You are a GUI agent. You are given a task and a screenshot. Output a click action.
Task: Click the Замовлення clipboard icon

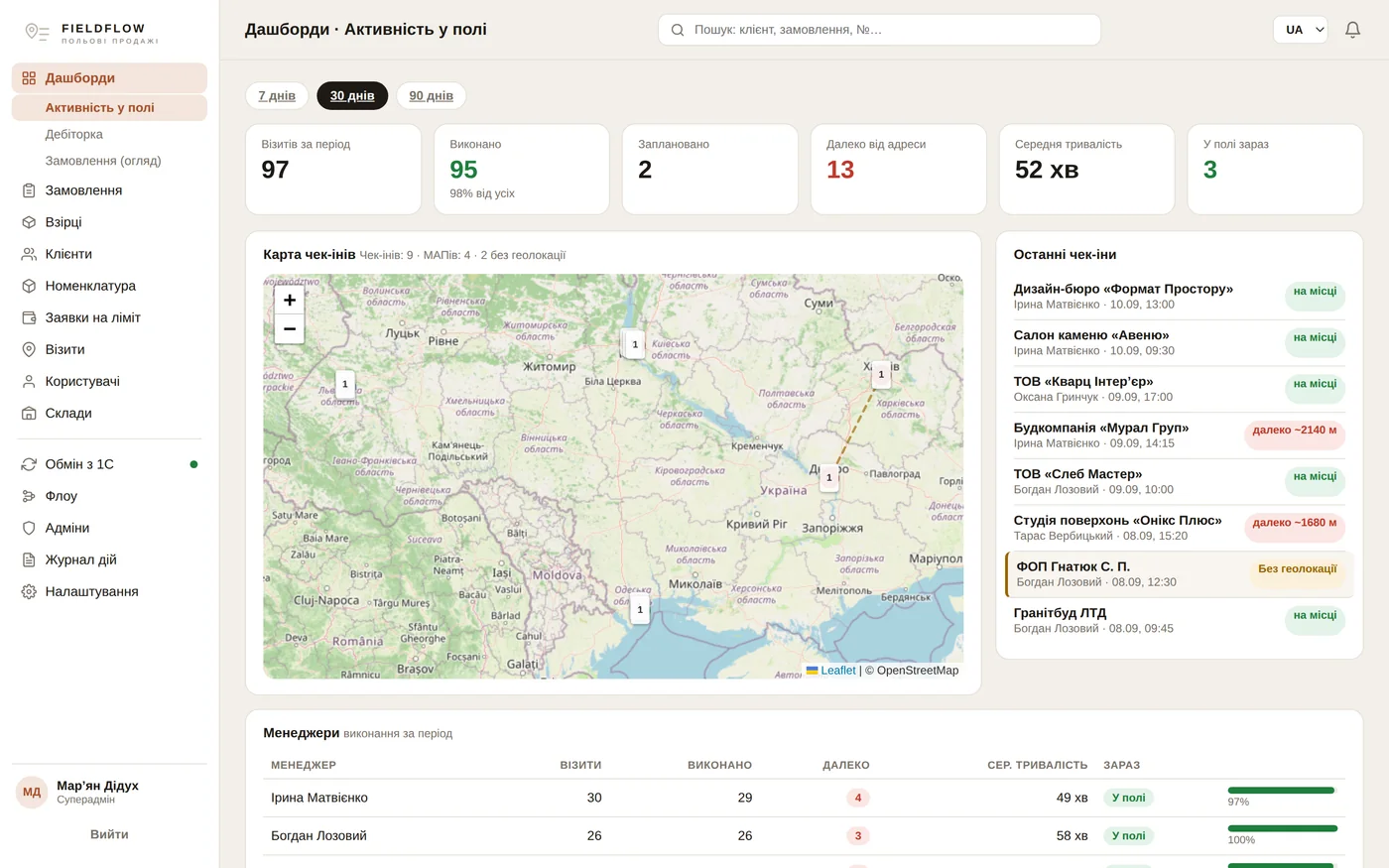tap(29, 190)
